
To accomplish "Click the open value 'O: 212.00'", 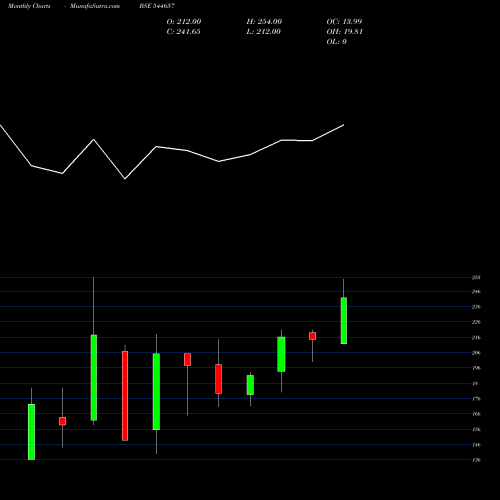I will 184,21.
